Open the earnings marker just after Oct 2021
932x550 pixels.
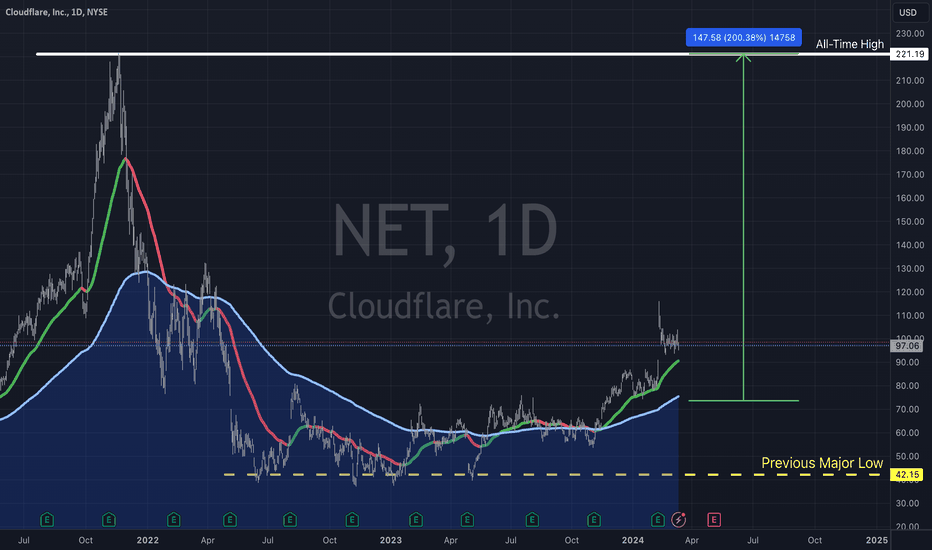pos(109,520)
